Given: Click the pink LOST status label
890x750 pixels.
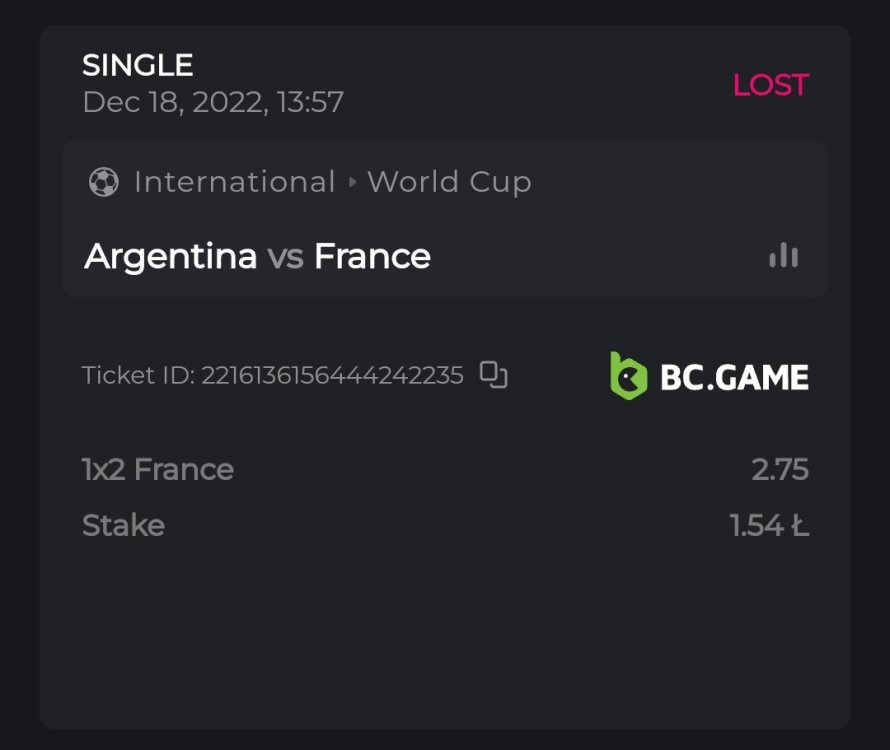Looking at the screenshot, I should click(x=770, y=85).
